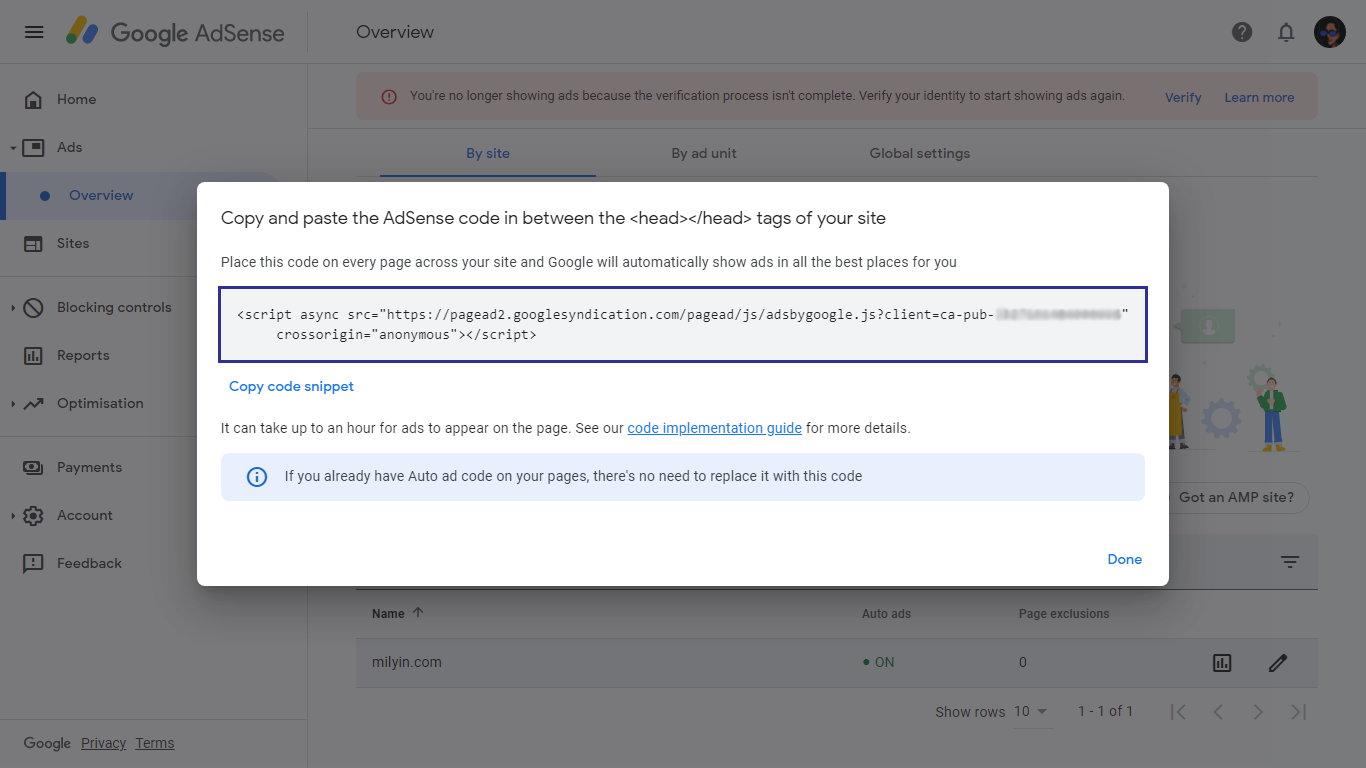Click the Ads sidebar icon
Image resolution: width=1366 pixels, height=768 pixels.
click(x=33, y=147)
